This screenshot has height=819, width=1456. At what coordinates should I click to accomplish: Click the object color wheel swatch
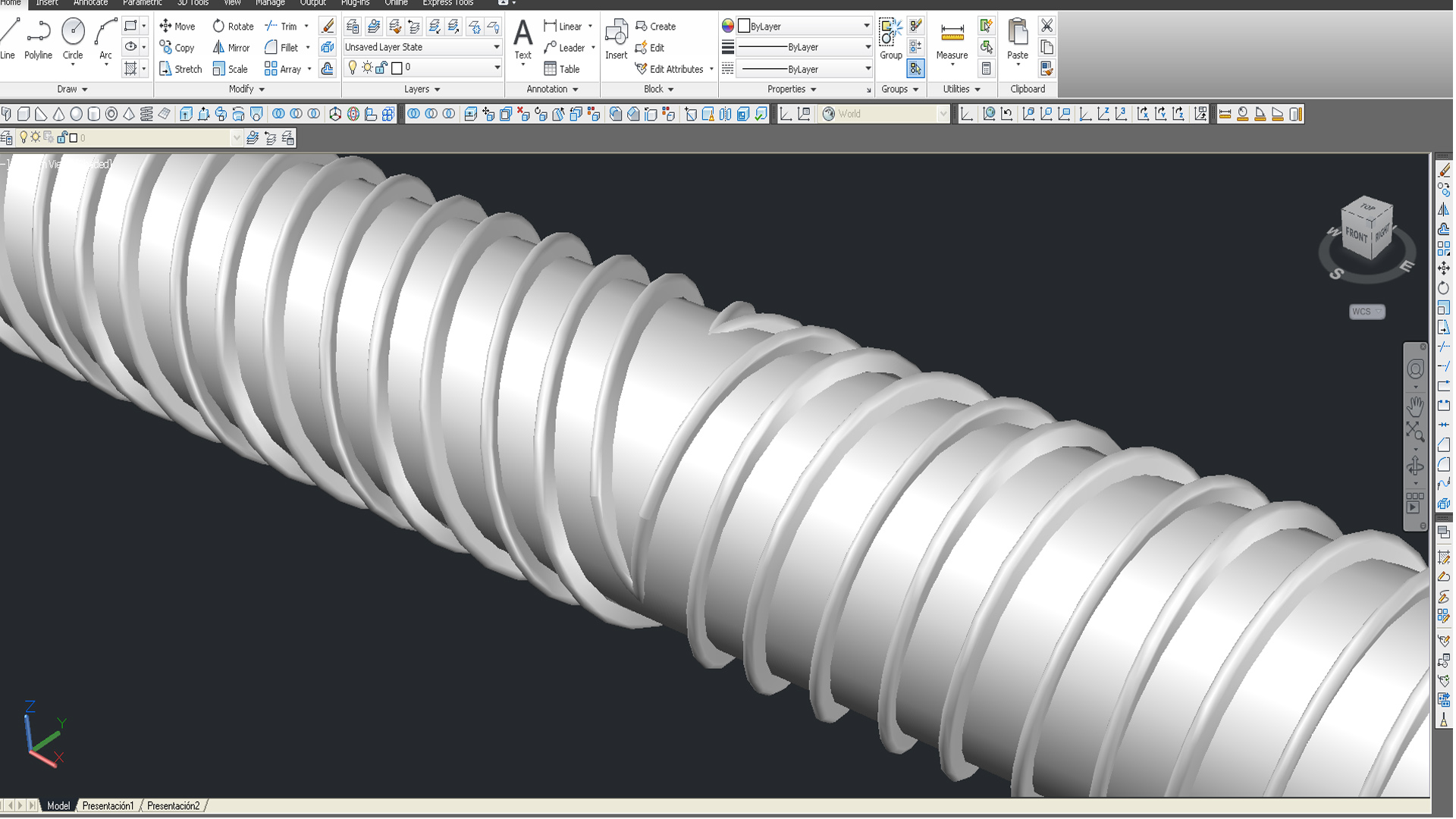coord(728,26)
